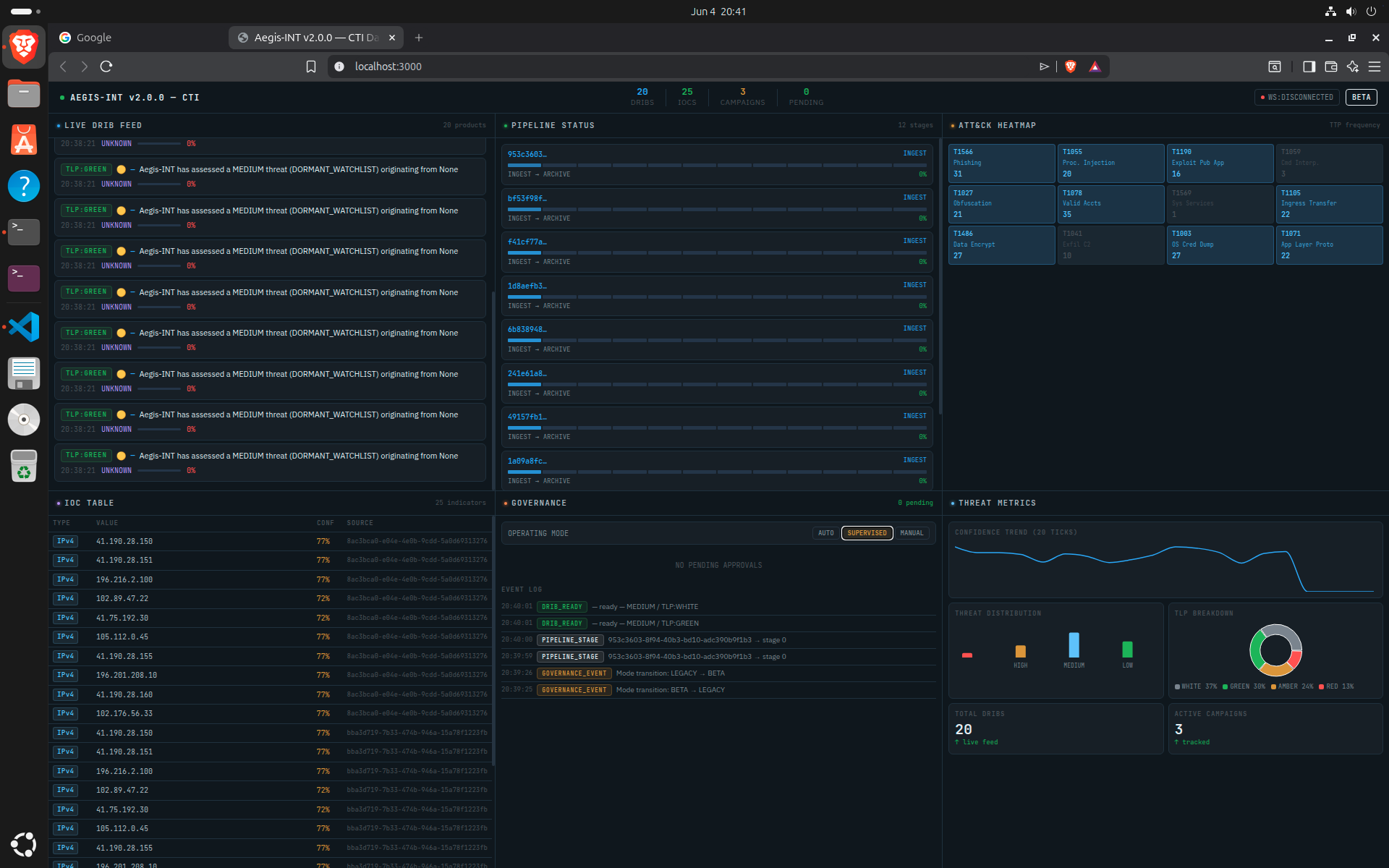The image size is (1389, 868).
Task: Click the AMBER legend swatch in TLP Breakdown
Action: point(1274,686)
